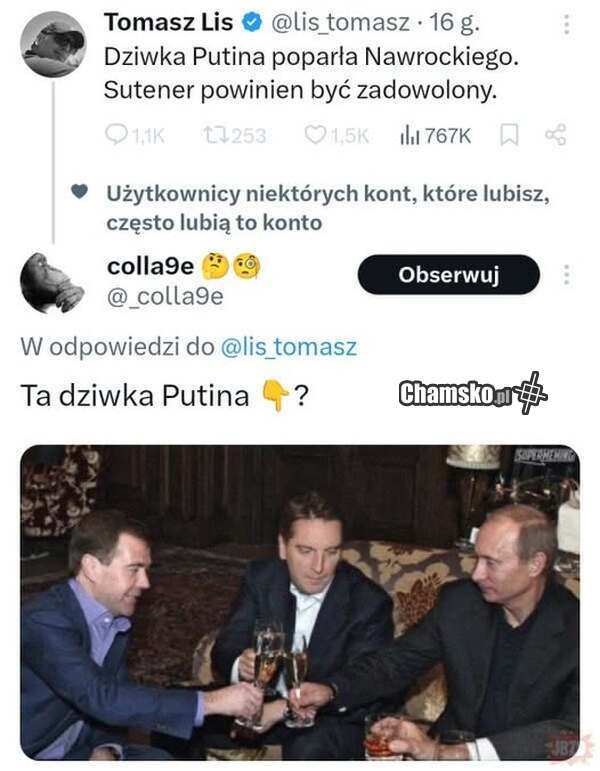Screen dimensions: 600x771
Task: Click the share icon on the tweet
Action: point(556,135)
